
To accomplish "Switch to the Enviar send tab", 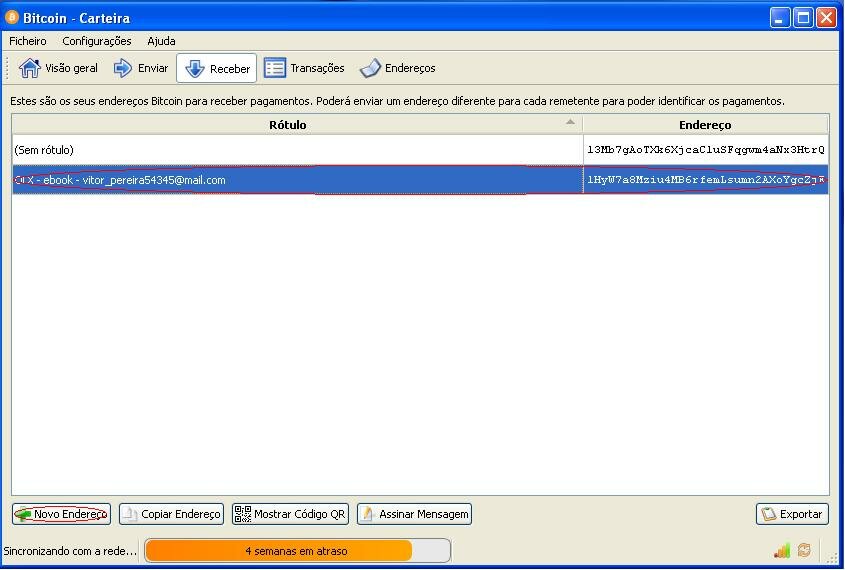I will (141, 68).
